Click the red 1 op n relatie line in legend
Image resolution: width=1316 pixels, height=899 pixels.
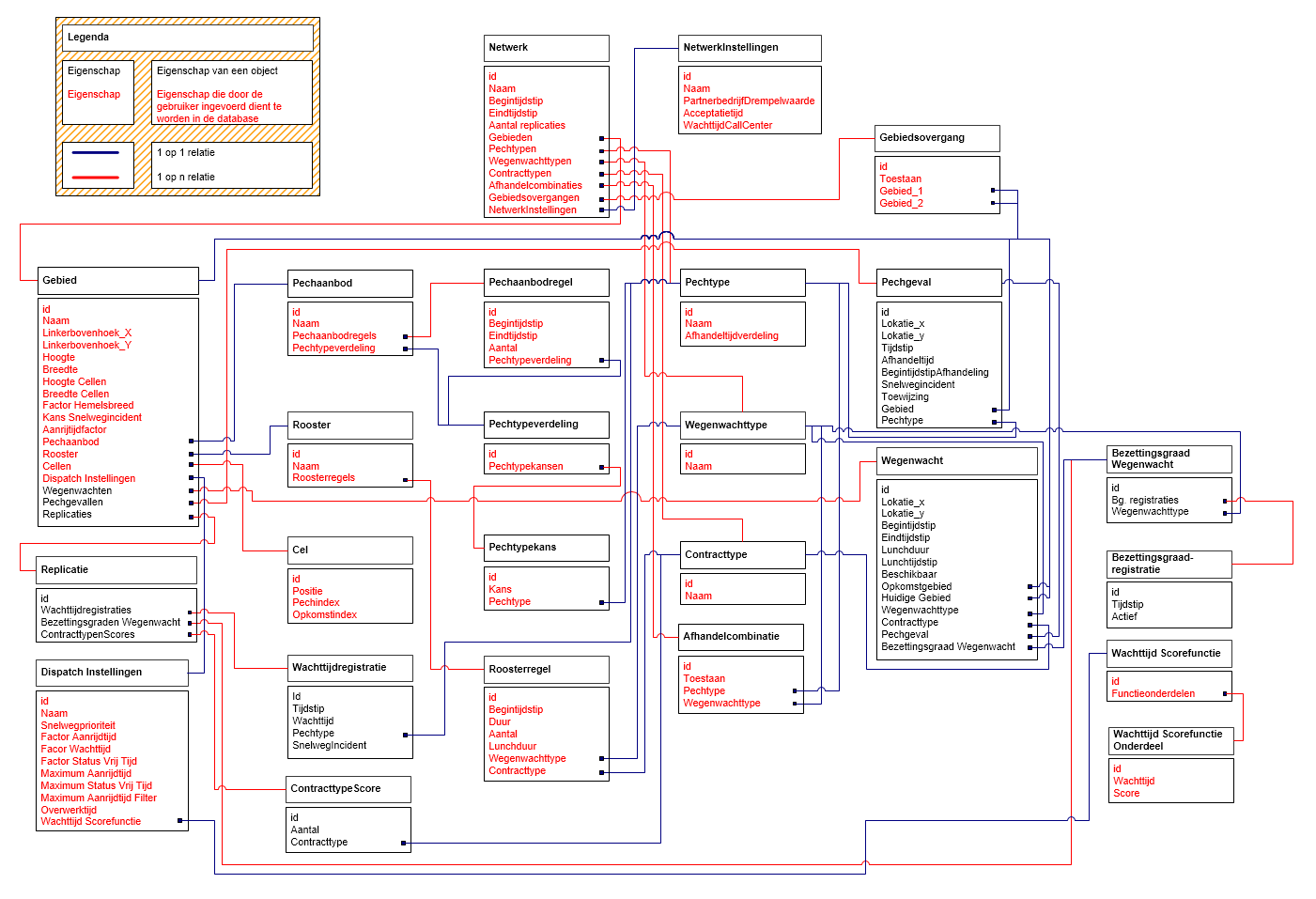coord(95,177)
